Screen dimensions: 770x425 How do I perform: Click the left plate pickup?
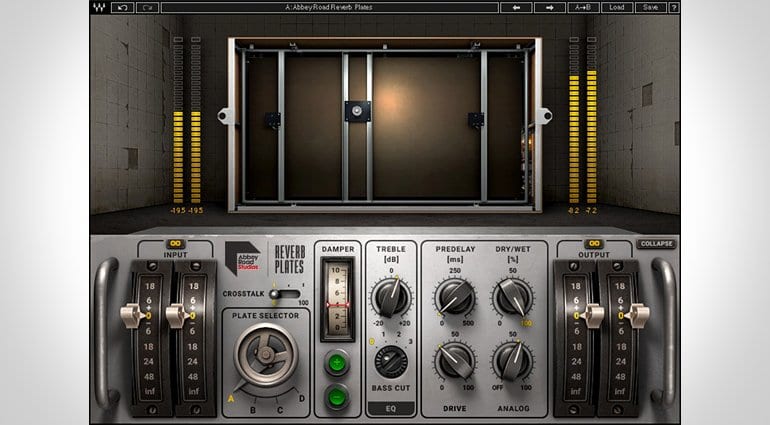[x=273, y=120]
